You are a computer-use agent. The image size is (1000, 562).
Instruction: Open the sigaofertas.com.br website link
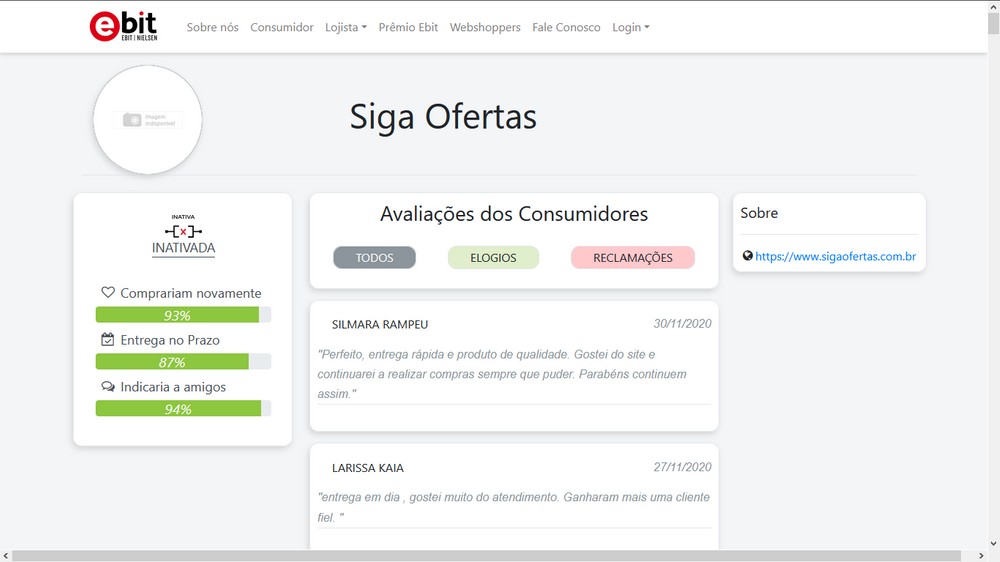835,256
